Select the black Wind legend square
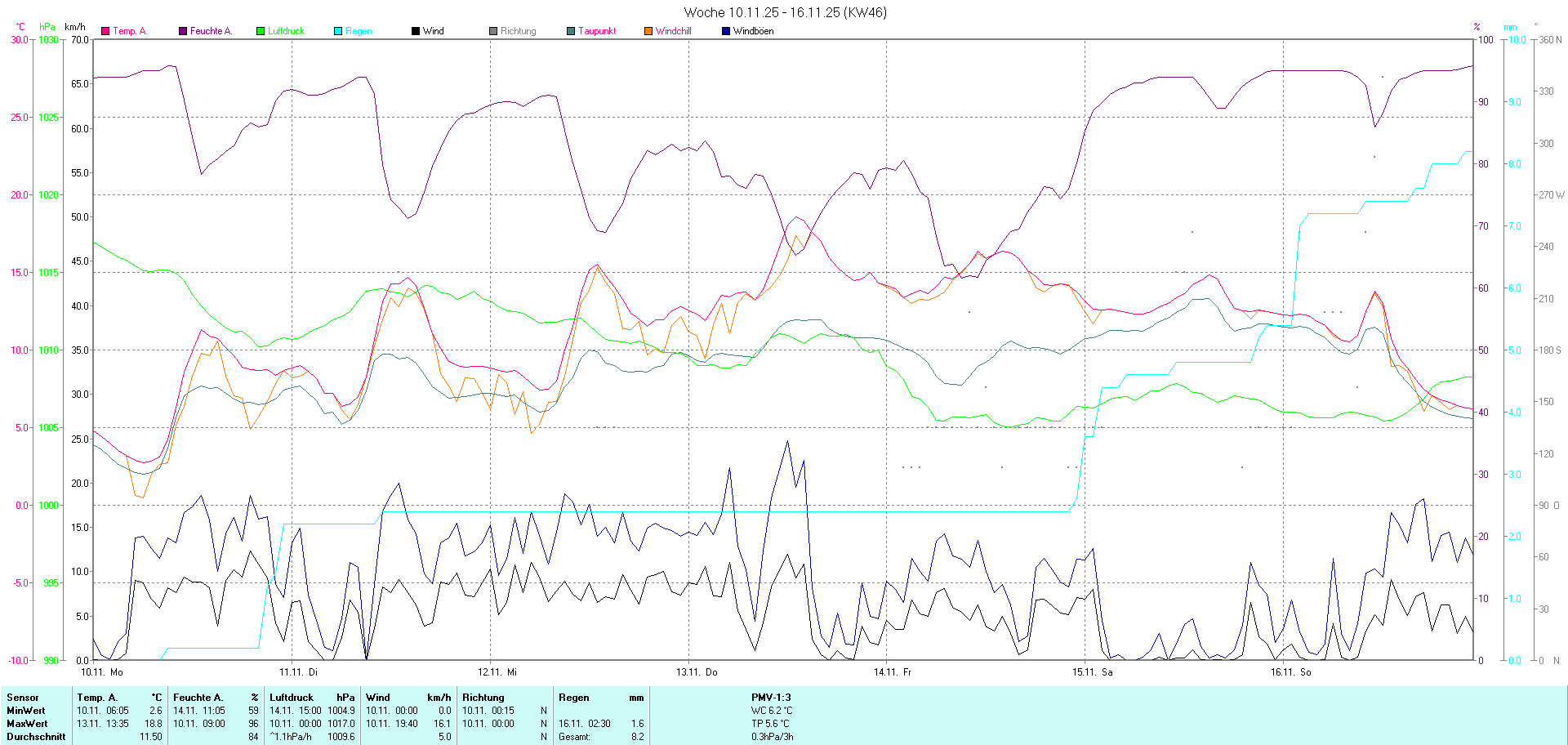The width and height of the screenshot is (1568, 745). (x=416, y=31)
